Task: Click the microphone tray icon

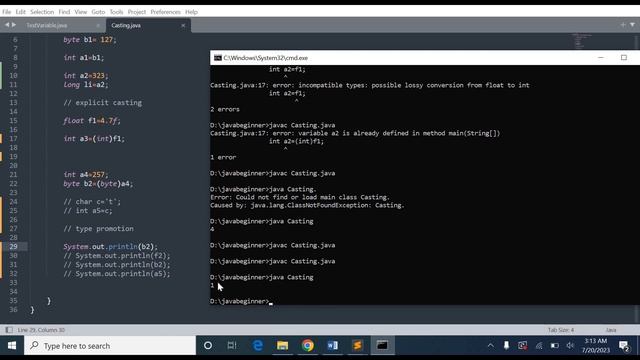Action: point(506,346)
